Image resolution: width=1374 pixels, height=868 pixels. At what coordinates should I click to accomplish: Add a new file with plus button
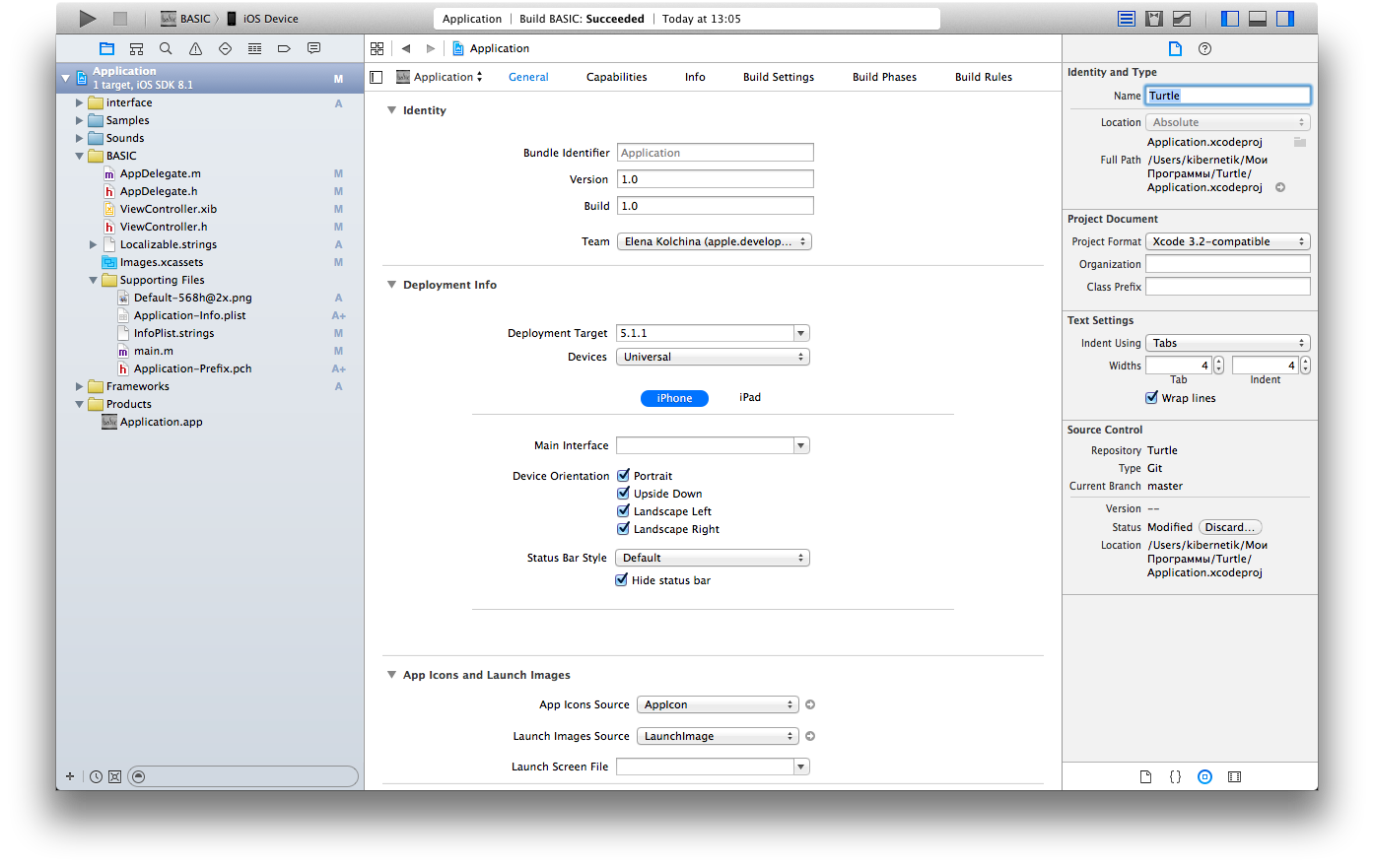tap(70, 776)
